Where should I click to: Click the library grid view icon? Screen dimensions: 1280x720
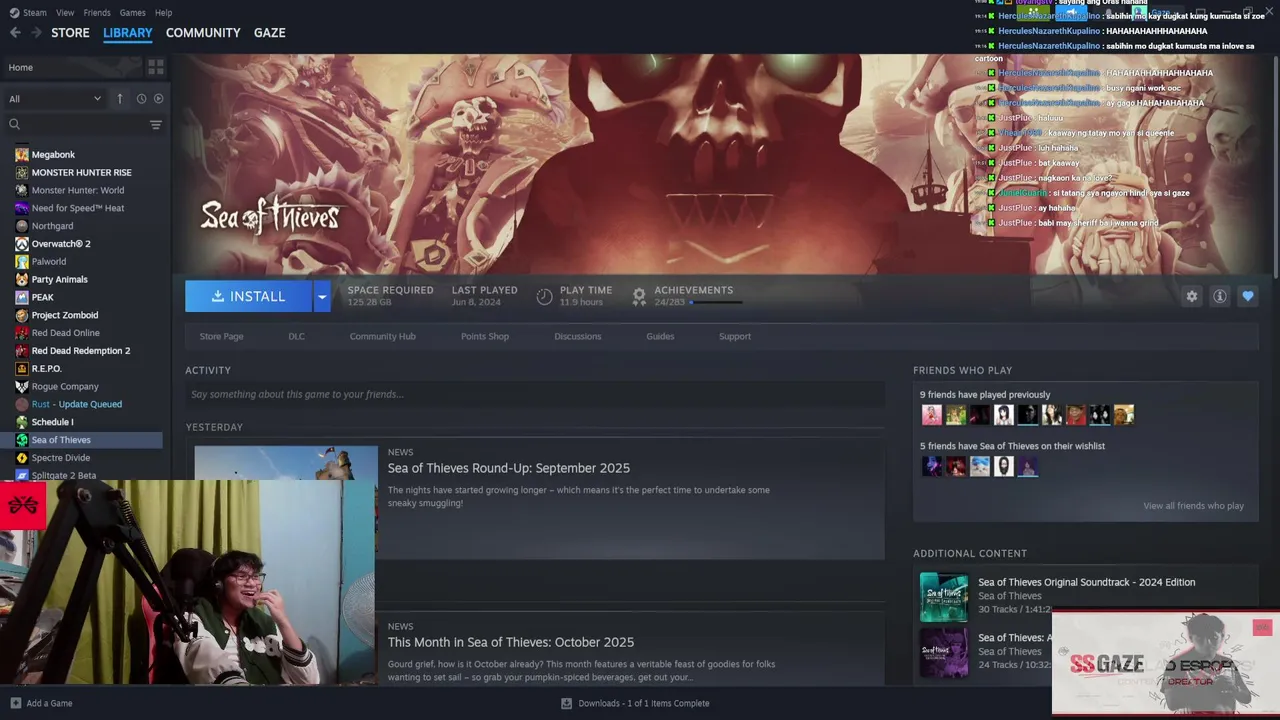click(x=155, y=67)
